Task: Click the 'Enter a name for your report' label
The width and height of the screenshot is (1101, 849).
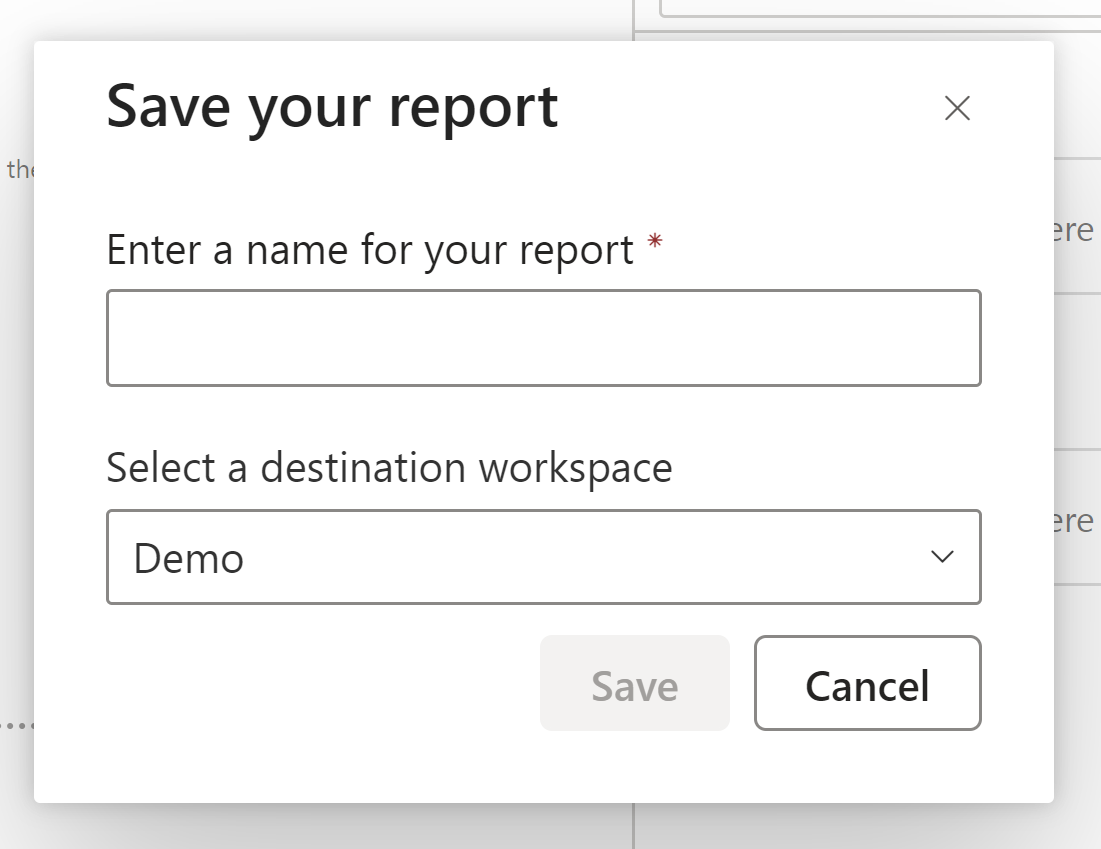Action: point(370,250)
